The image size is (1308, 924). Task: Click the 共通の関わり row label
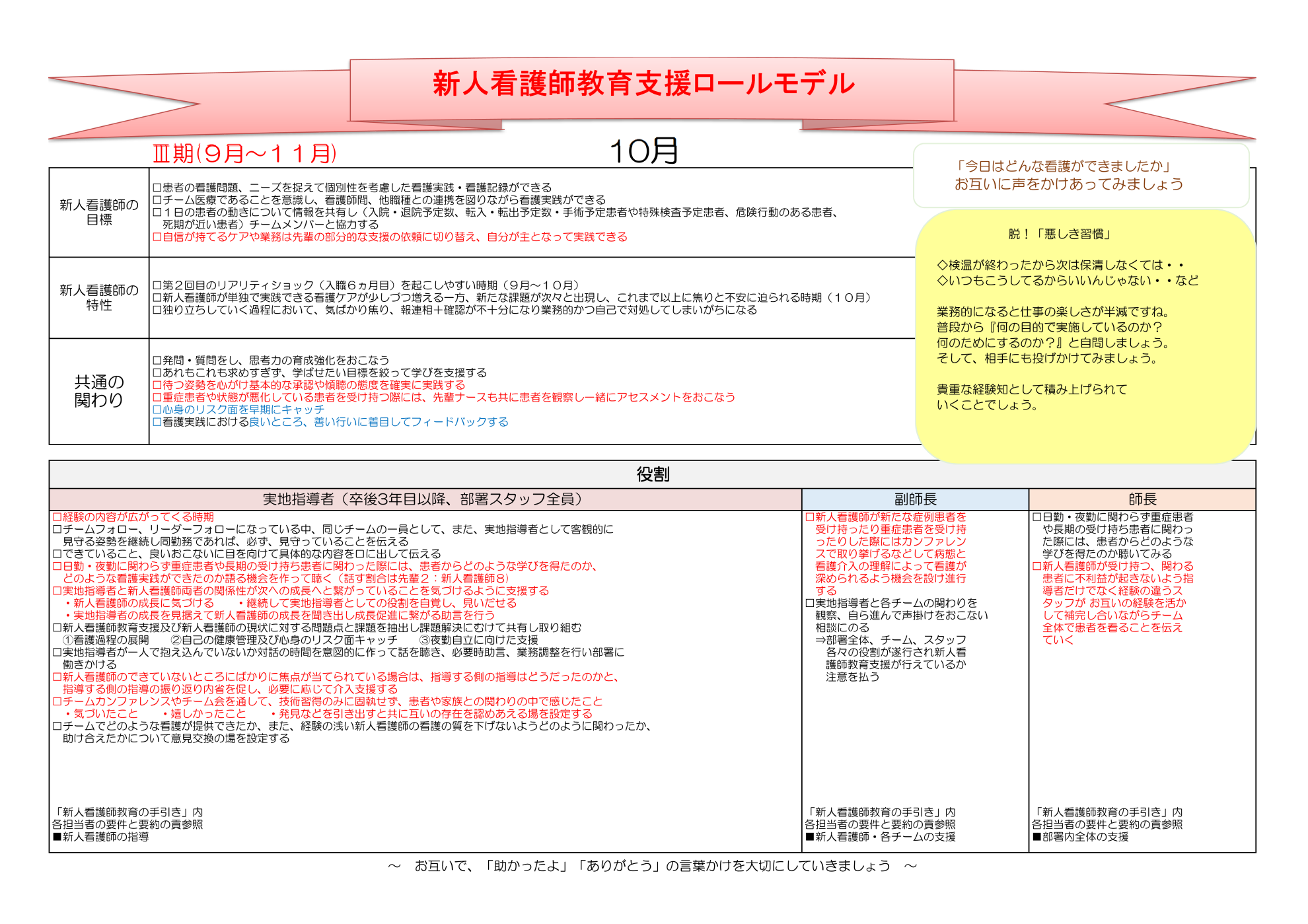point(99,391)
